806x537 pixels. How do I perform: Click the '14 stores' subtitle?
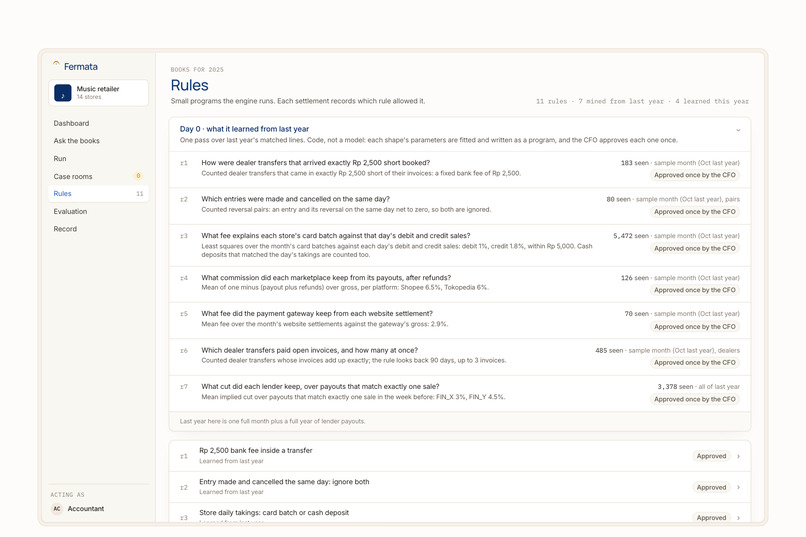89,97
